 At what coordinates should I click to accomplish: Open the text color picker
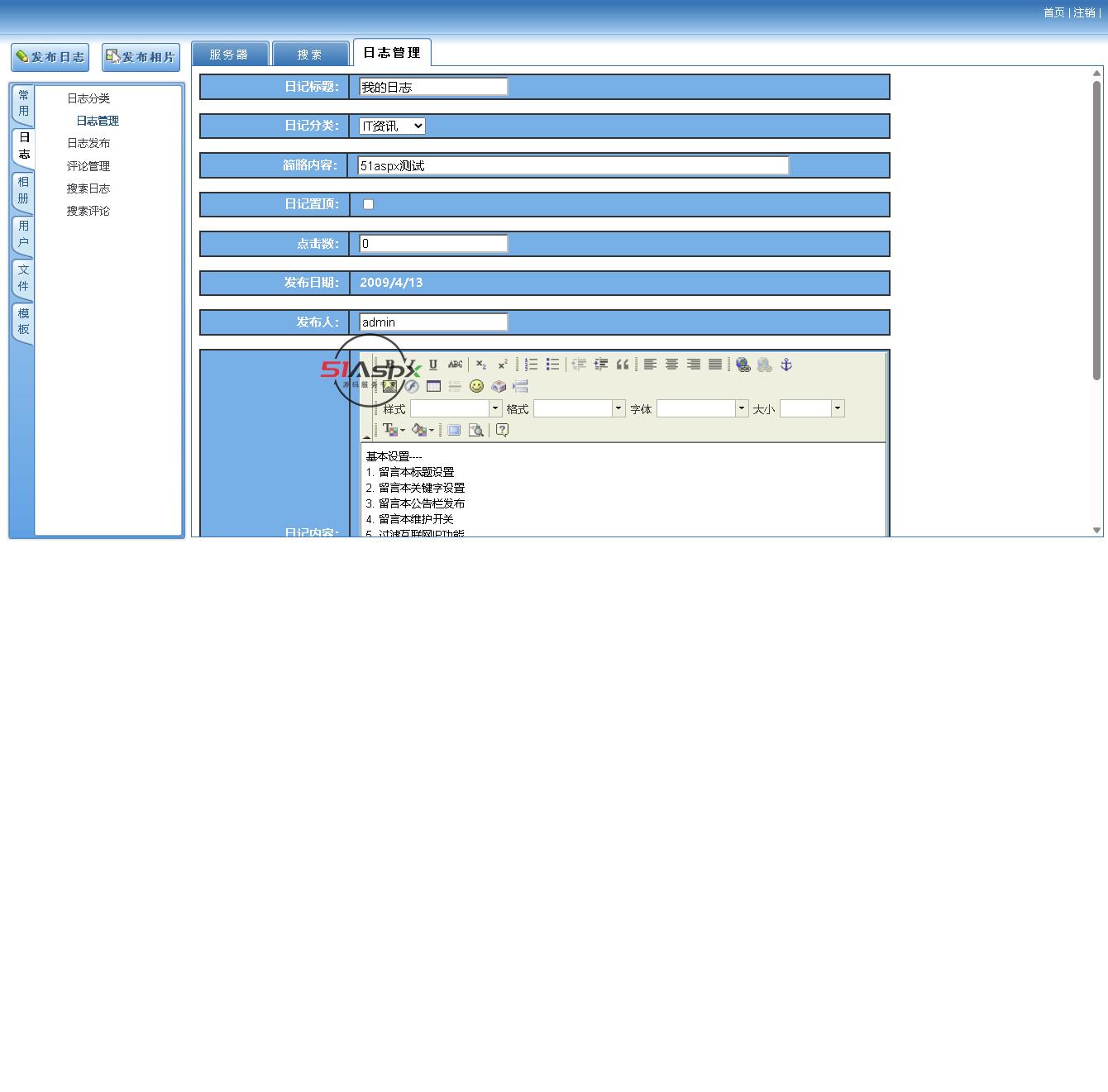pyautogui.click(x=394, y=430)
